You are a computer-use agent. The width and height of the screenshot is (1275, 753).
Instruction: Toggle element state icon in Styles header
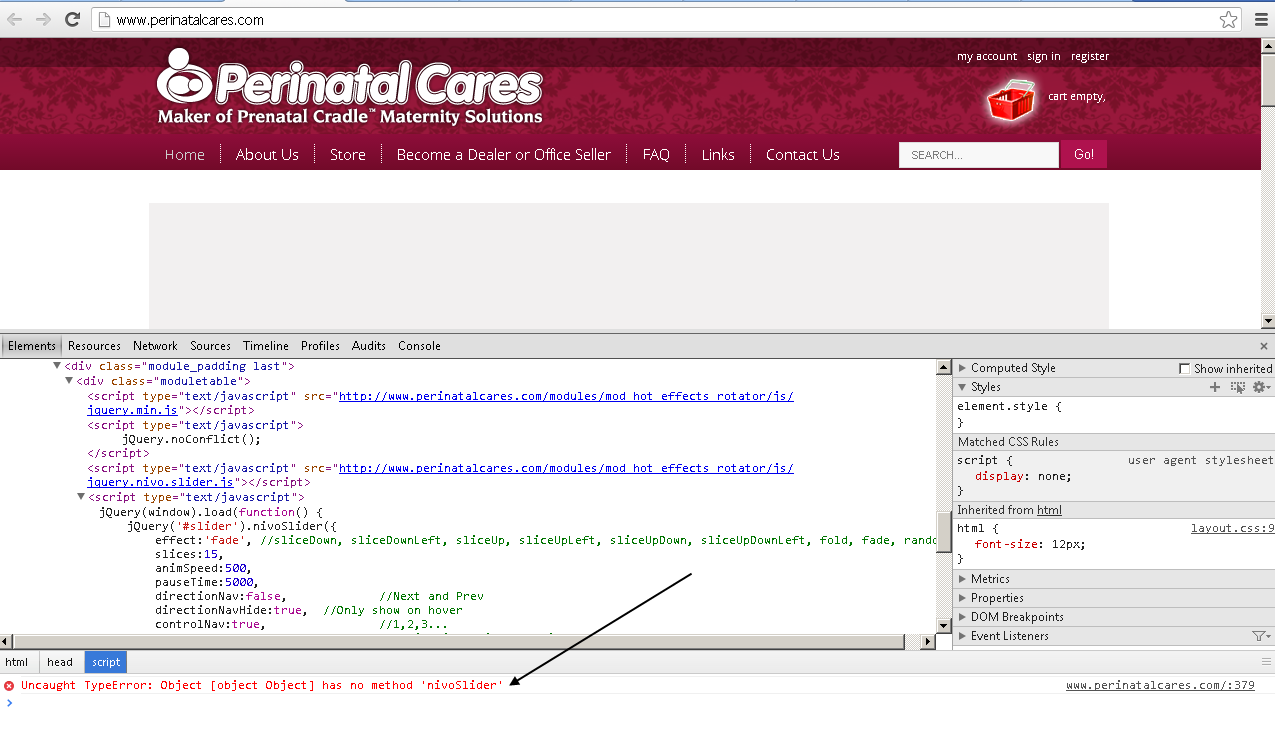1238,387
